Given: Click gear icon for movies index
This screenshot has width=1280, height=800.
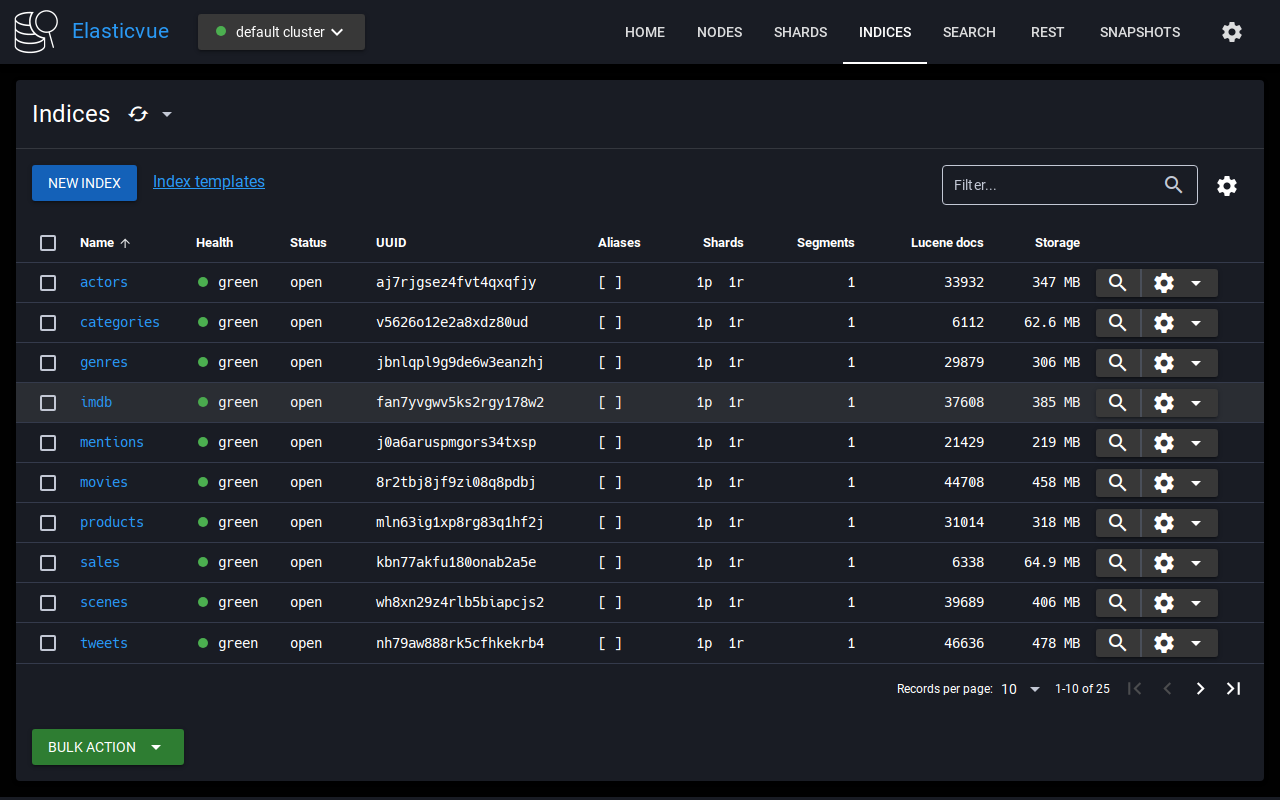Looking at the screenshot, I should [x=1164, y=483].
